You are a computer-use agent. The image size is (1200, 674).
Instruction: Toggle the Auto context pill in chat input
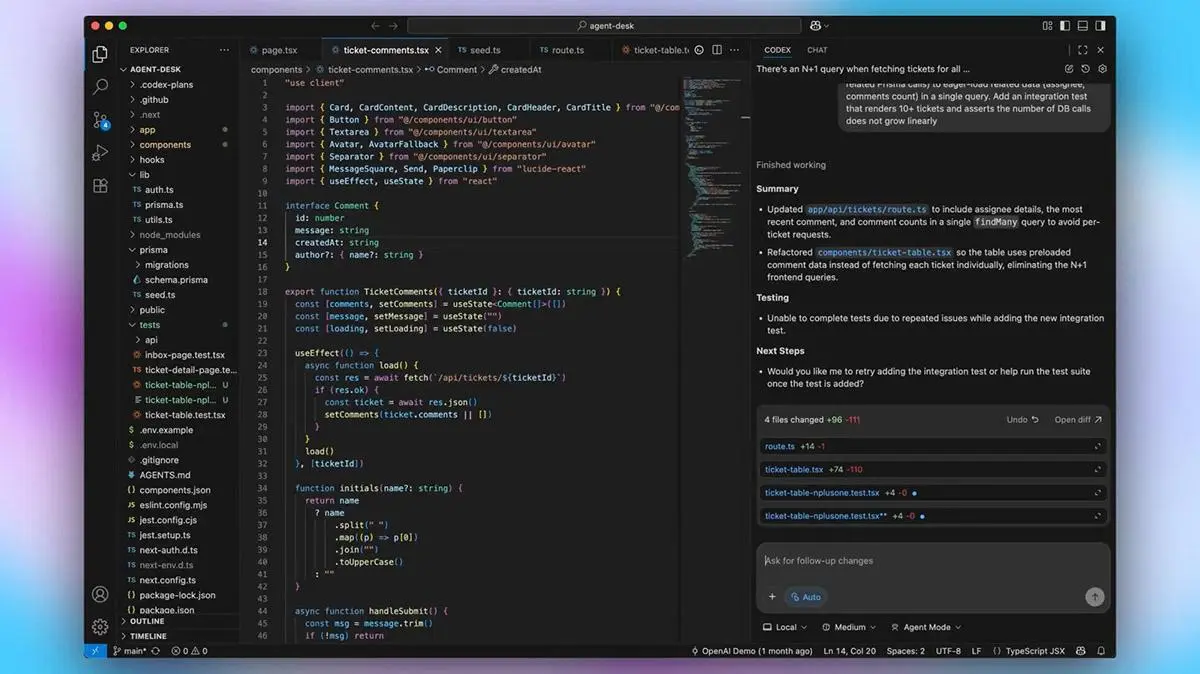(x=806, y=596)
